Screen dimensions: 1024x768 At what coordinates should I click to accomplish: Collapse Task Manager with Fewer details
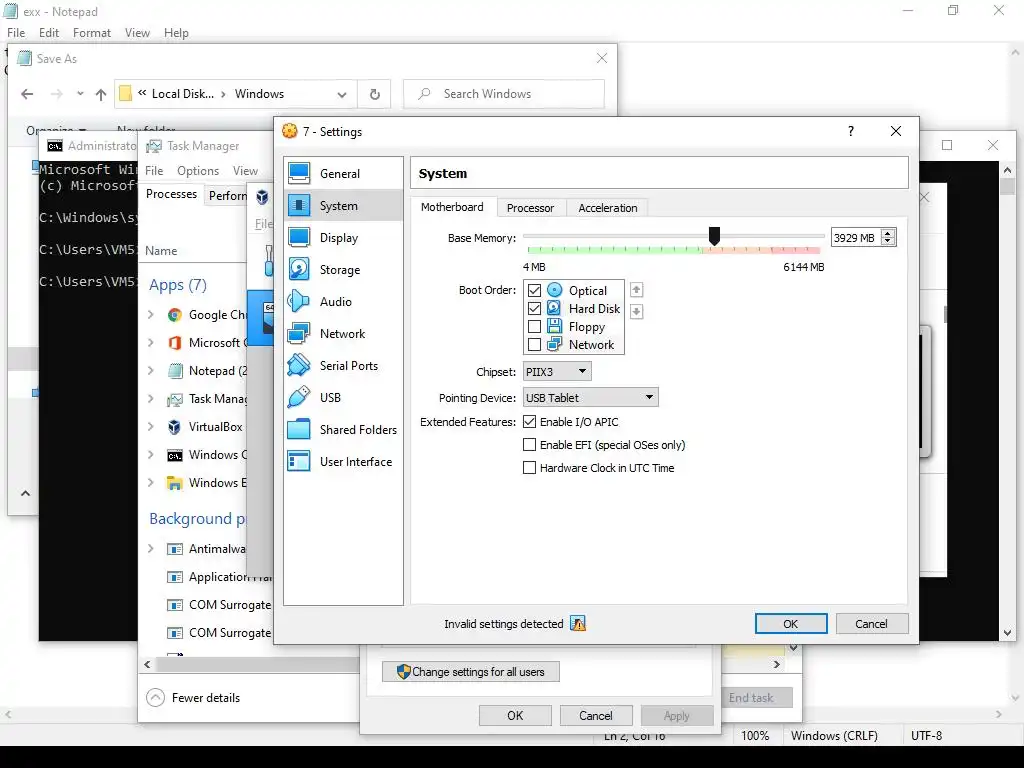193,697
